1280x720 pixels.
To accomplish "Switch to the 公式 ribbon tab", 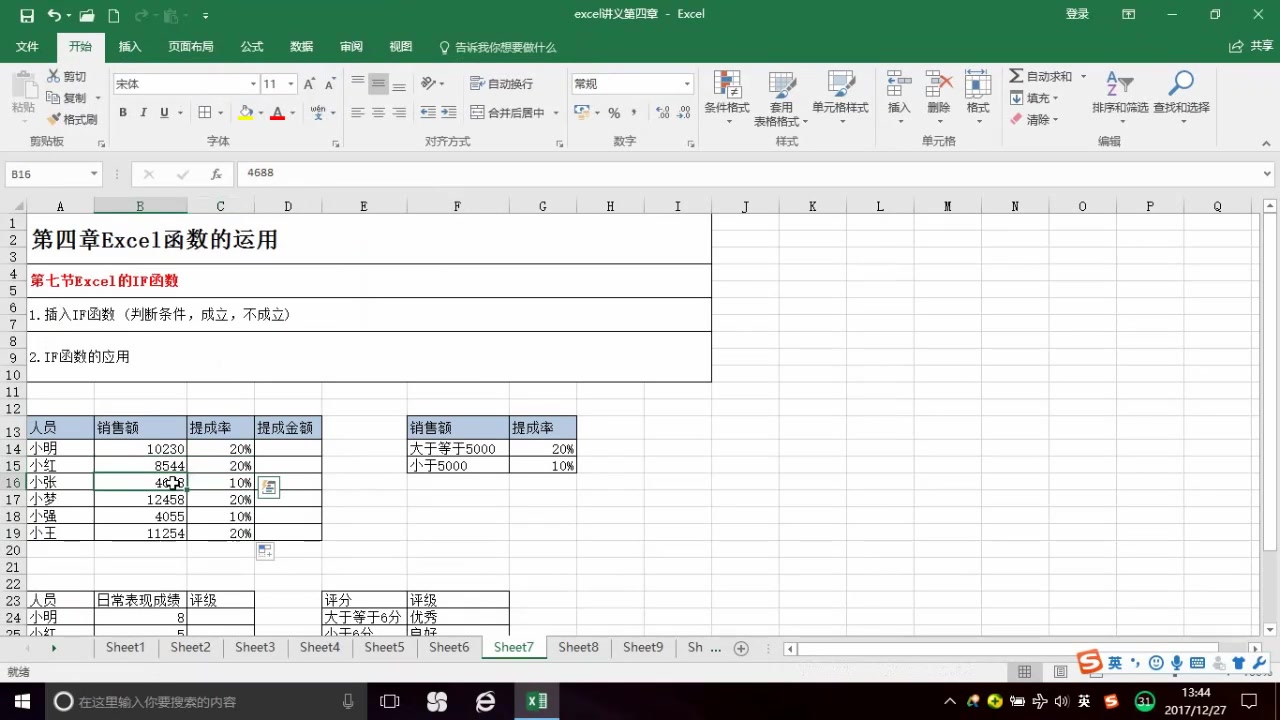I will 251,46.
